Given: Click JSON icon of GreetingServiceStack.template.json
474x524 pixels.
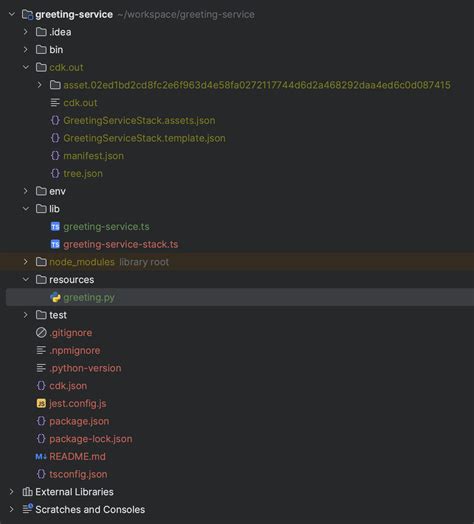Looking at the screenshot, I should click(55, 138).
